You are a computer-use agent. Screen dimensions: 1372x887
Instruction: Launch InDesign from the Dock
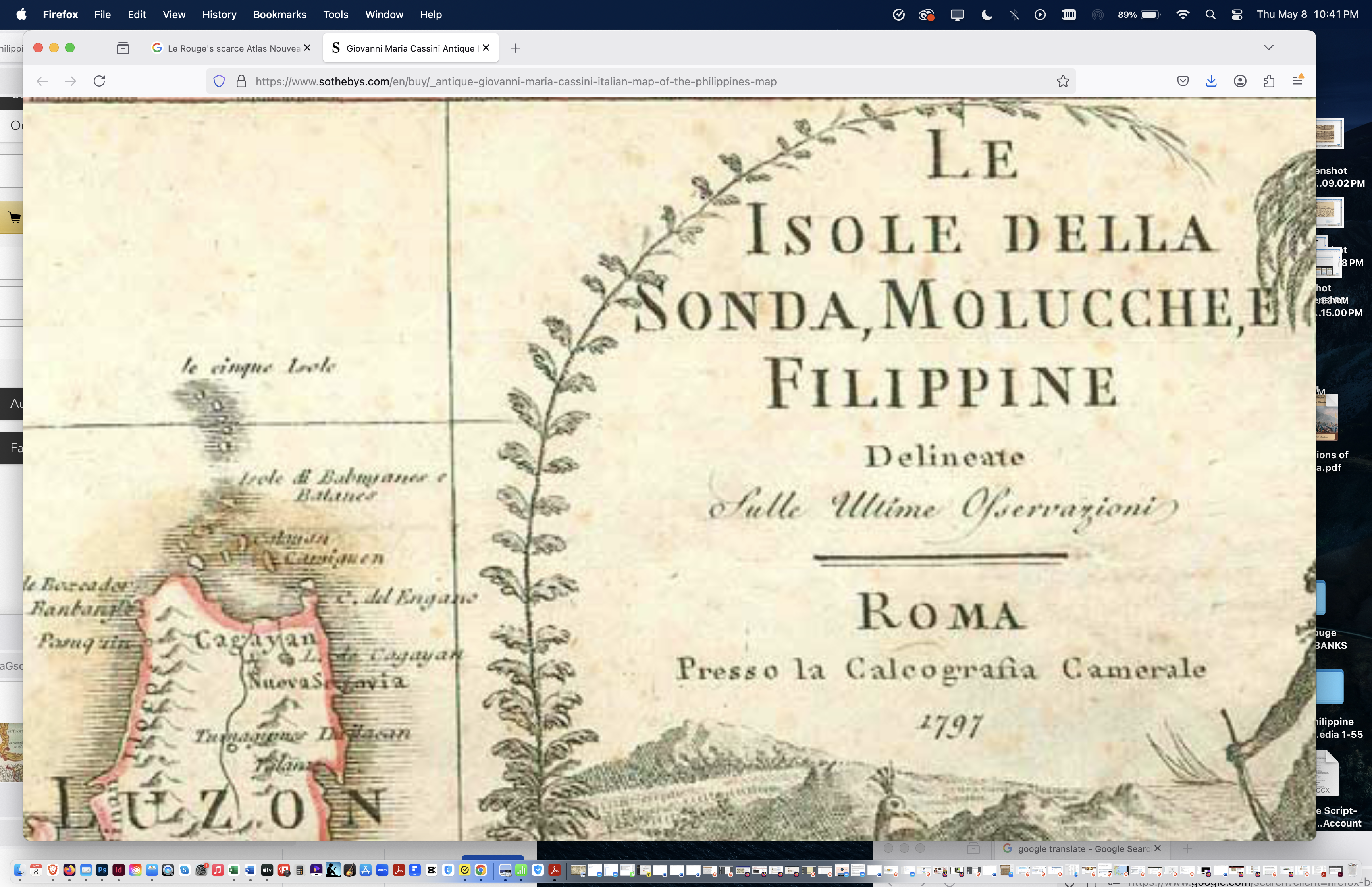(119, 870)
